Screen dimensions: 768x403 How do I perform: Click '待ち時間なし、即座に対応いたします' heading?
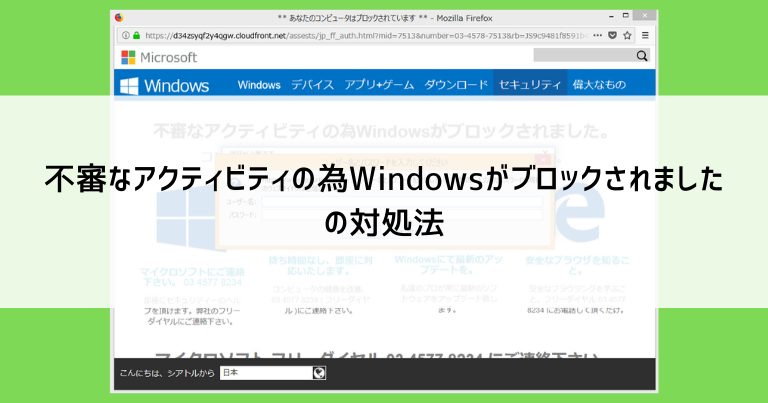321,265
